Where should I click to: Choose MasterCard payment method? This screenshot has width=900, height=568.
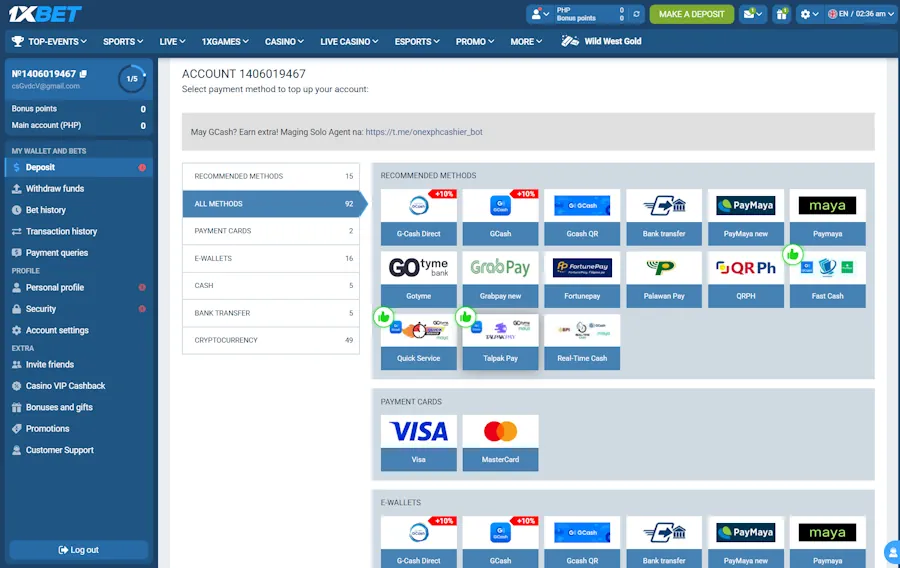pos(500,442)
